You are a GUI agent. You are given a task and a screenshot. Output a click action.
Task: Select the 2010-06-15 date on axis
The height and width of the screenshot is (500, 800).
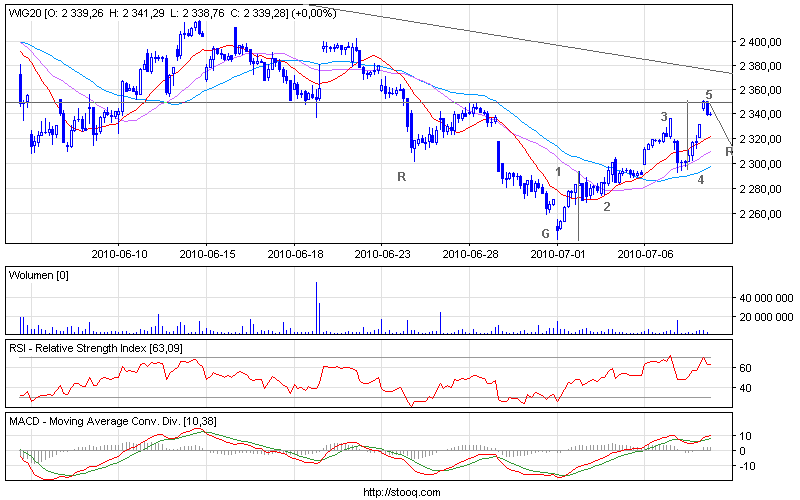click(x=207, y=255)
